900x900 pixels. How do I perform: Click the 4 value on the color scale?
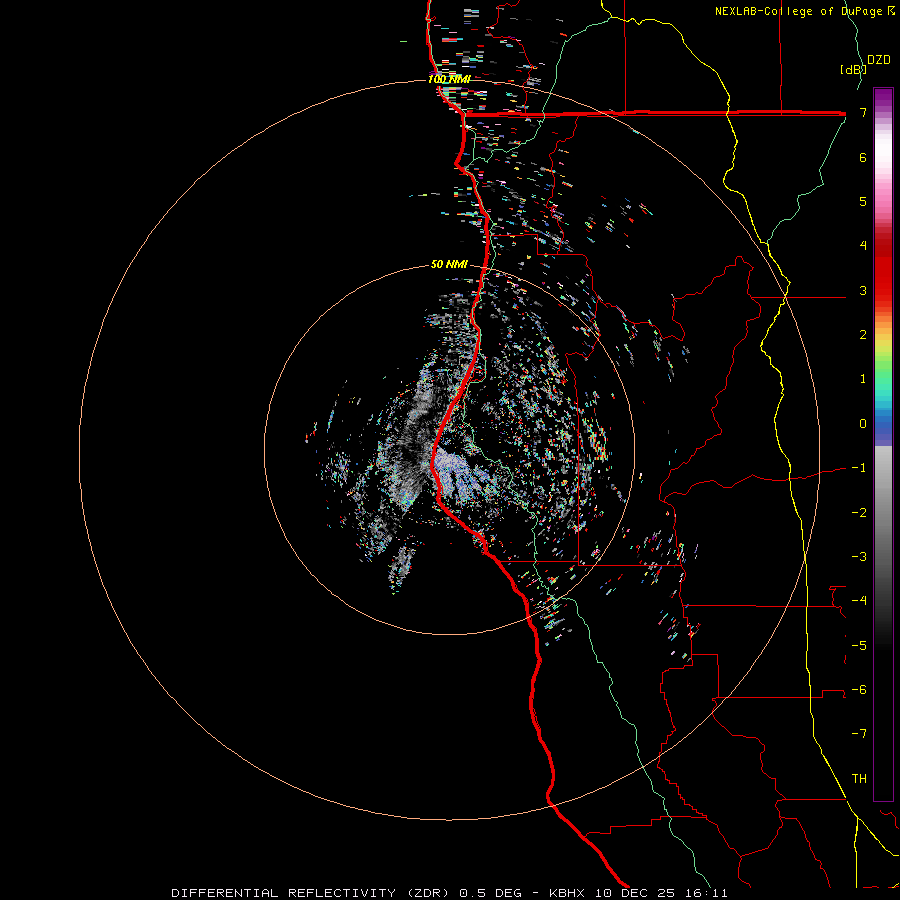point(863,246)
